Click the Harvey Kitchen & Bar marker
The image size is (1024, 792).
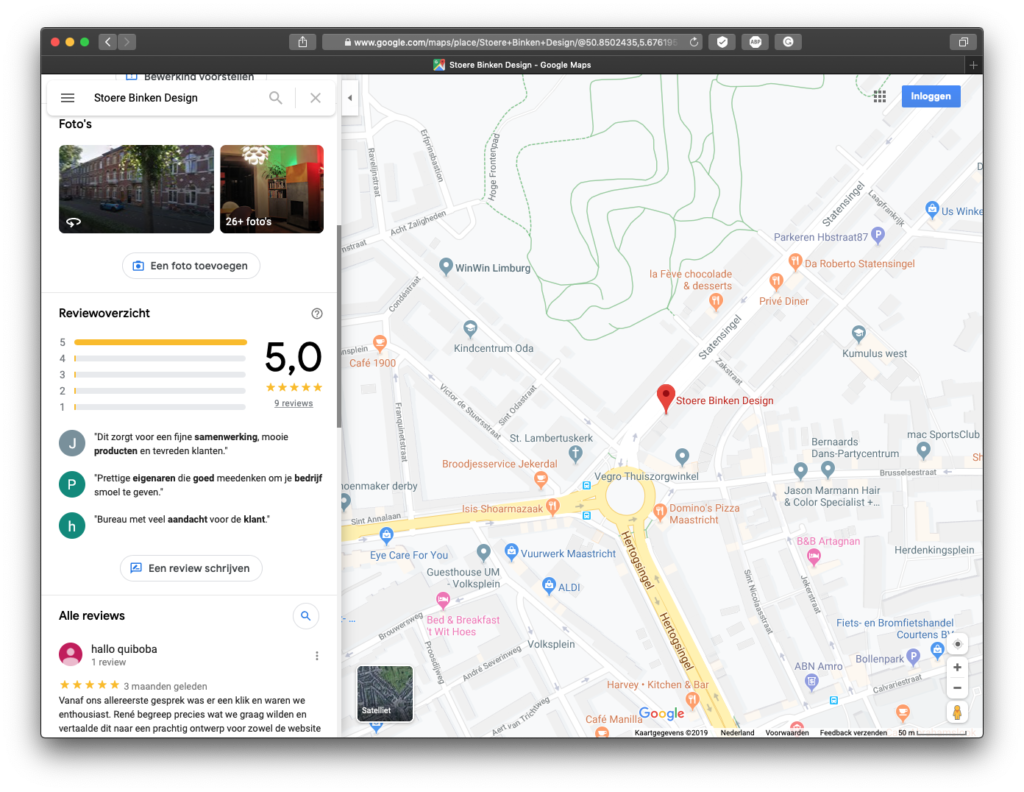click(692, 701)
